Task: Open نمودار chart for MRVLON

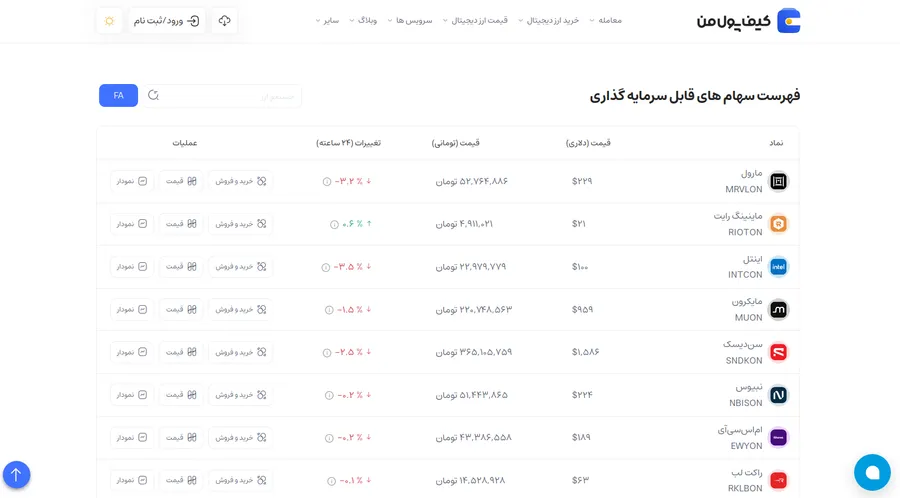Action: pos(131,181)
